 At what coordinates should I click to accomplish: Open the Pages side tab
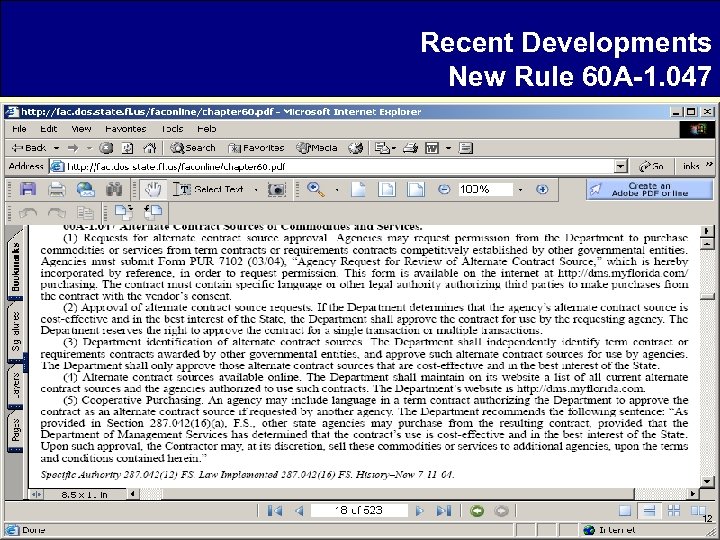[16, 430]
